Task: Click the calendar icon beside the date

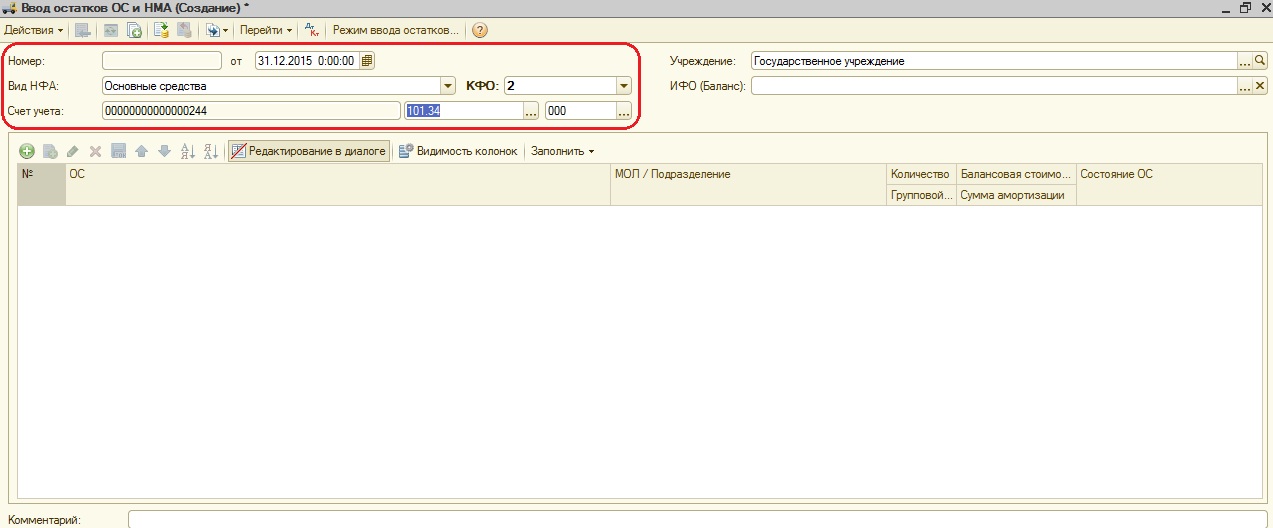Action: [367, 61]
